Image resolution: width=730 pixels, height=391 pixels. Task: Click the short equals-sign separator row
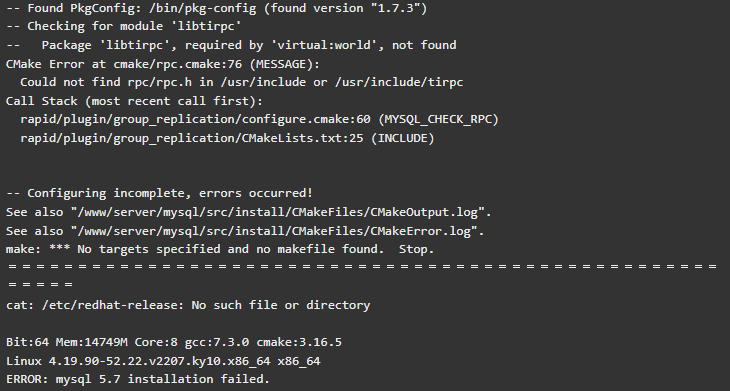[41, 284]
